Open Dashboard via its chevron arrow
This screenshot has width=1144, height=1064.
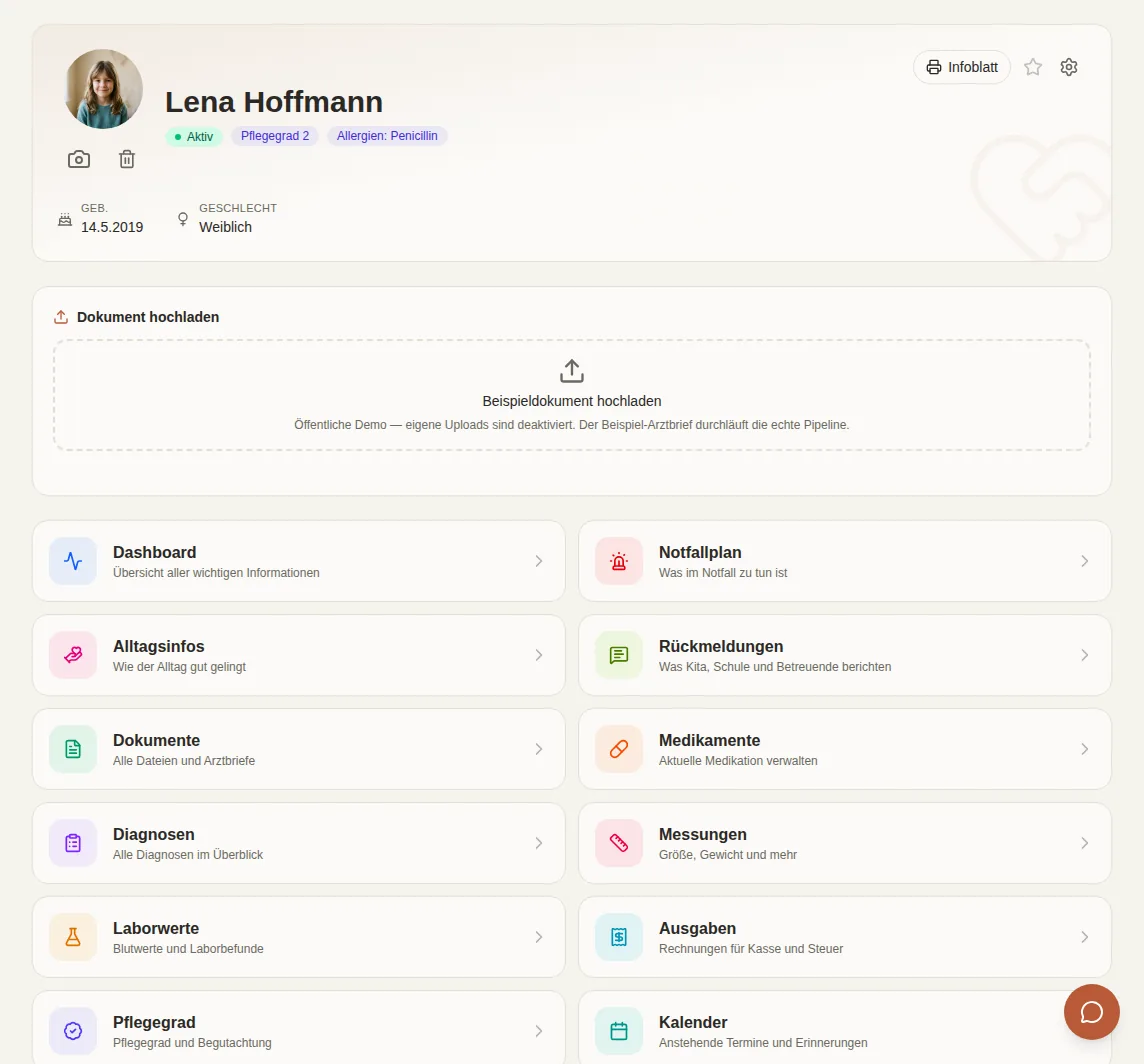pos(538,561)
